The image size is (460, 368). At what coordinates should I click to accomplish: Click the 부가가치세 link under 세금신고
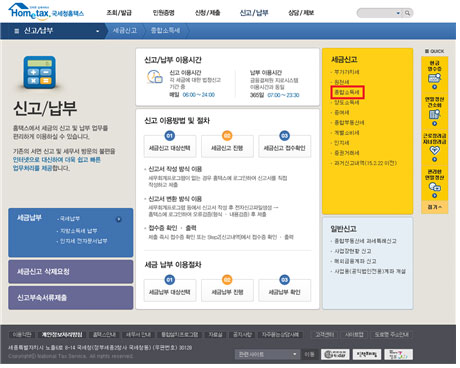coord(347,72)
